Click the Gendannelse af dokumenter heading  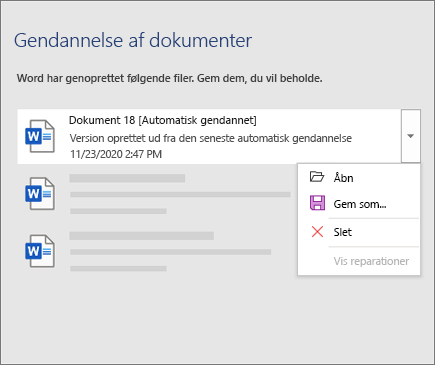133,41
